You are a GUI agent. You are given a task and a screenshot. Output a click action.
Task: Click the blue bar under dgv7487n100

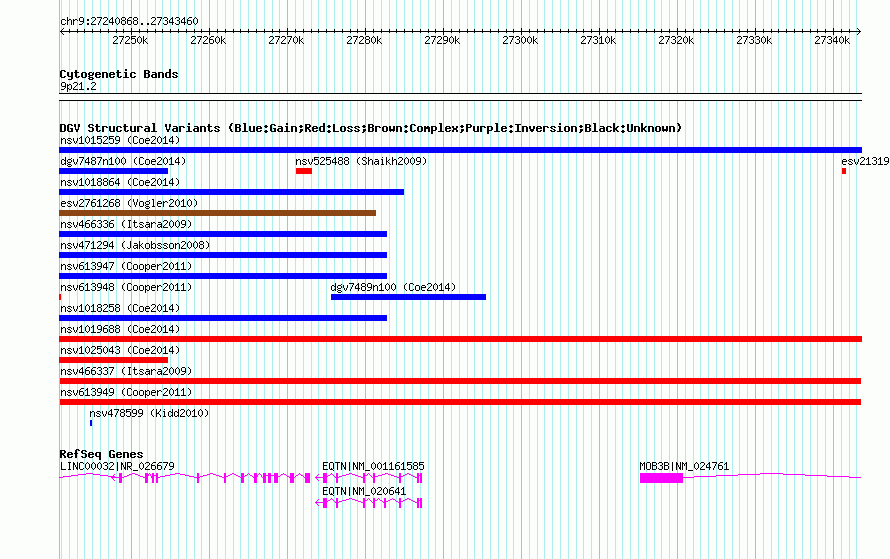[x=114, y=171]
